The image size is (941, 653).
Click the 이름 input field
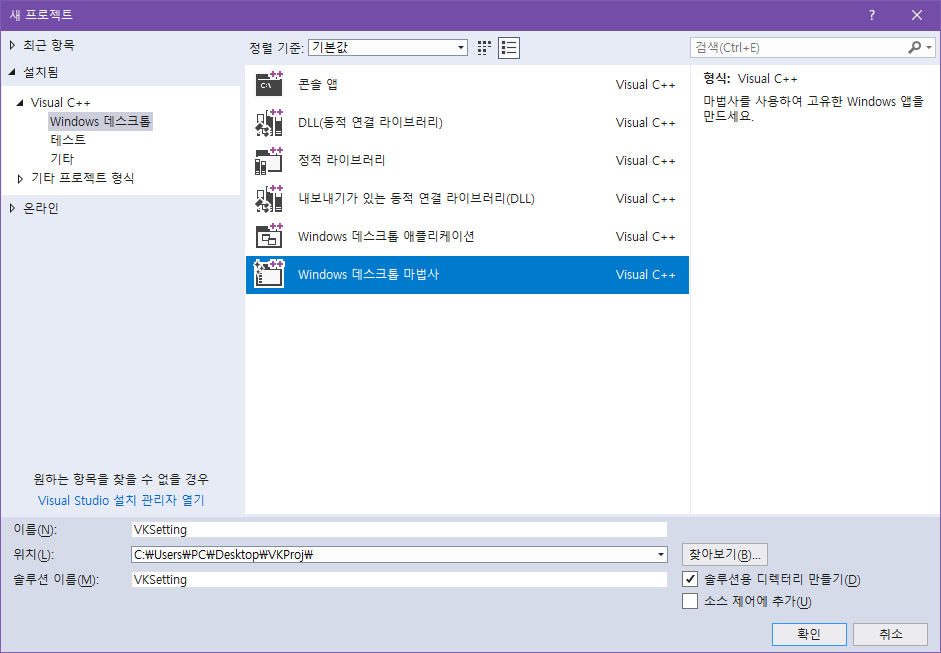tap(399, 529)
